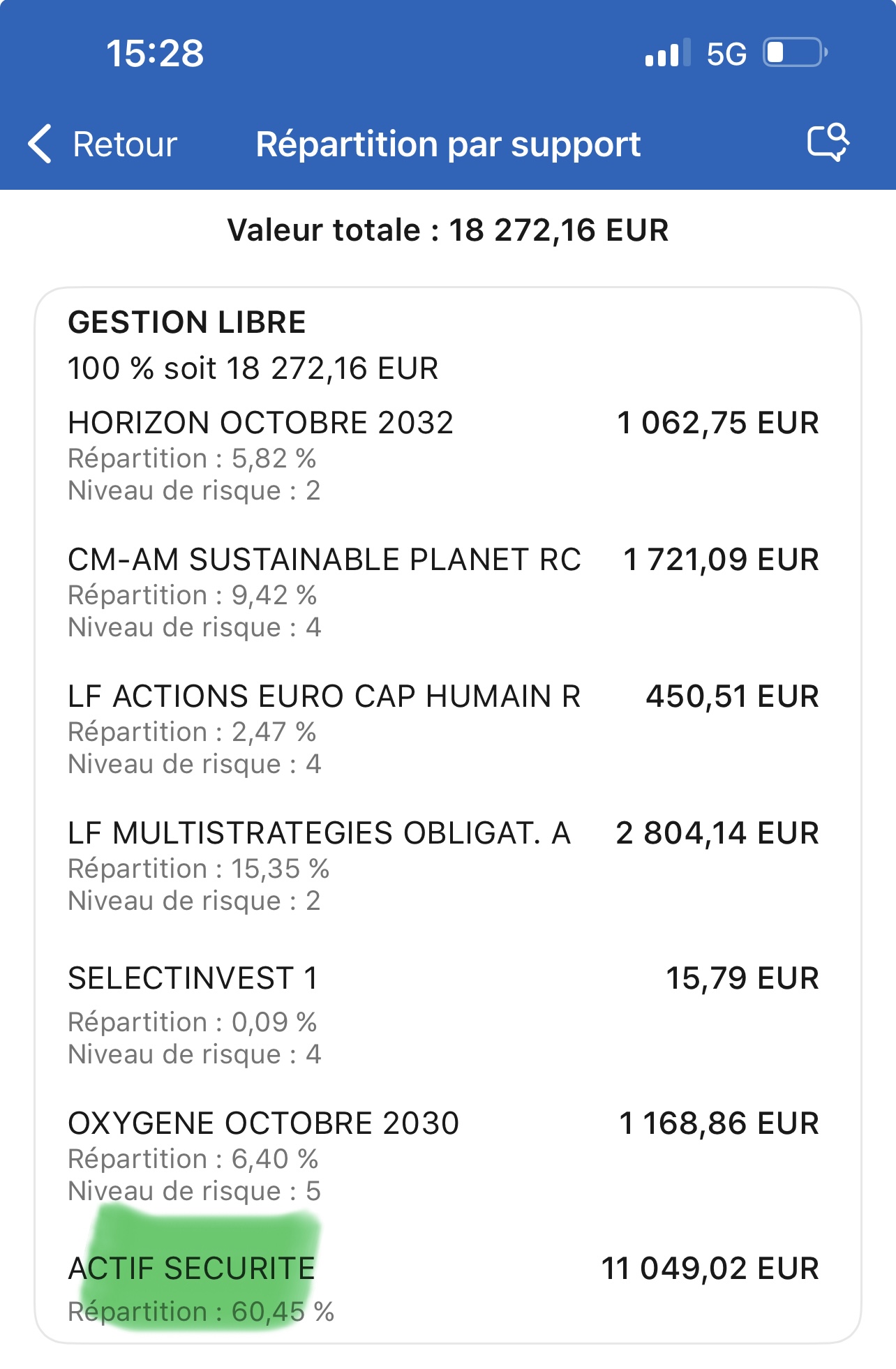
Task: Tap the 5G network indicator
Action: [x=726, y=54]
